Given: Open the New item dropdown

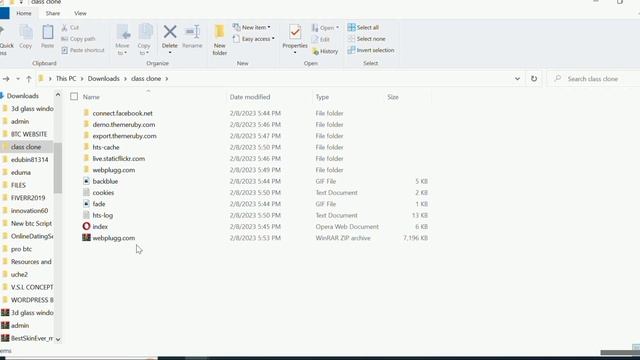Looking at the screenshot, I should (251, 27).
